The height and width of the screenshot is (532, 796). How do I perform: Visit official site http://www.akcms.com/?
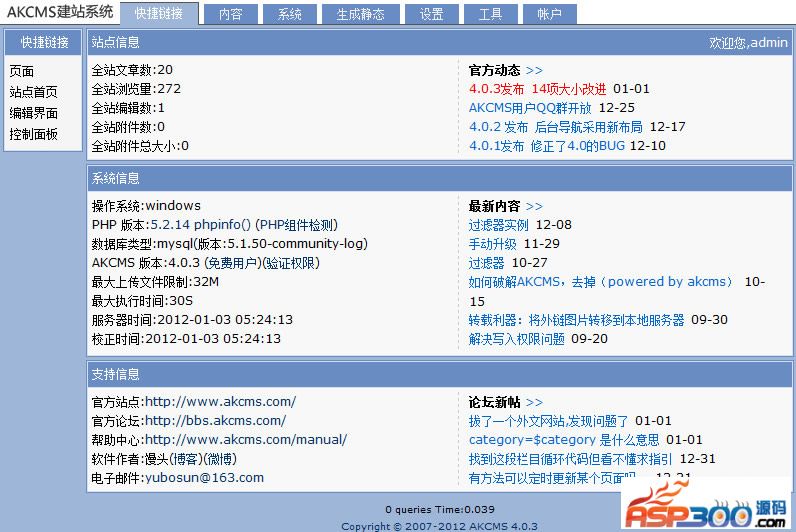coord(220,402)
